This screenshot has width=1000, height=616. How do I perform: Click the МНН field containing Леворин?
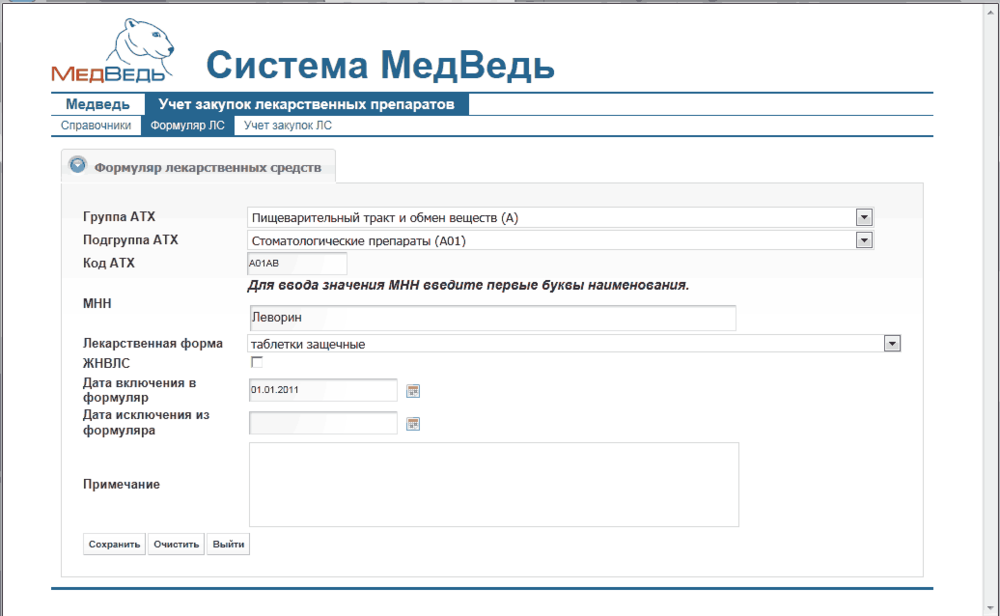(492, 318)
